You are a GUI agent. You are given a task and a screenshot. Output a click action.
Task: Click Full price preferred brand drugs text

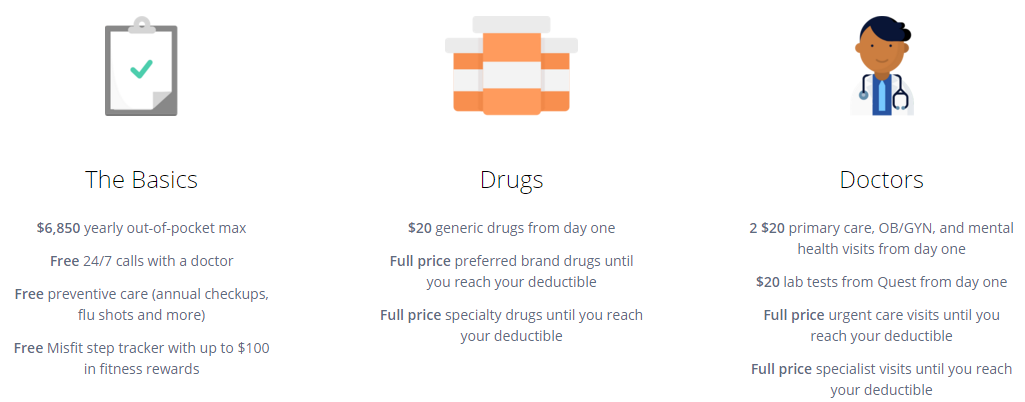(511, 271)
